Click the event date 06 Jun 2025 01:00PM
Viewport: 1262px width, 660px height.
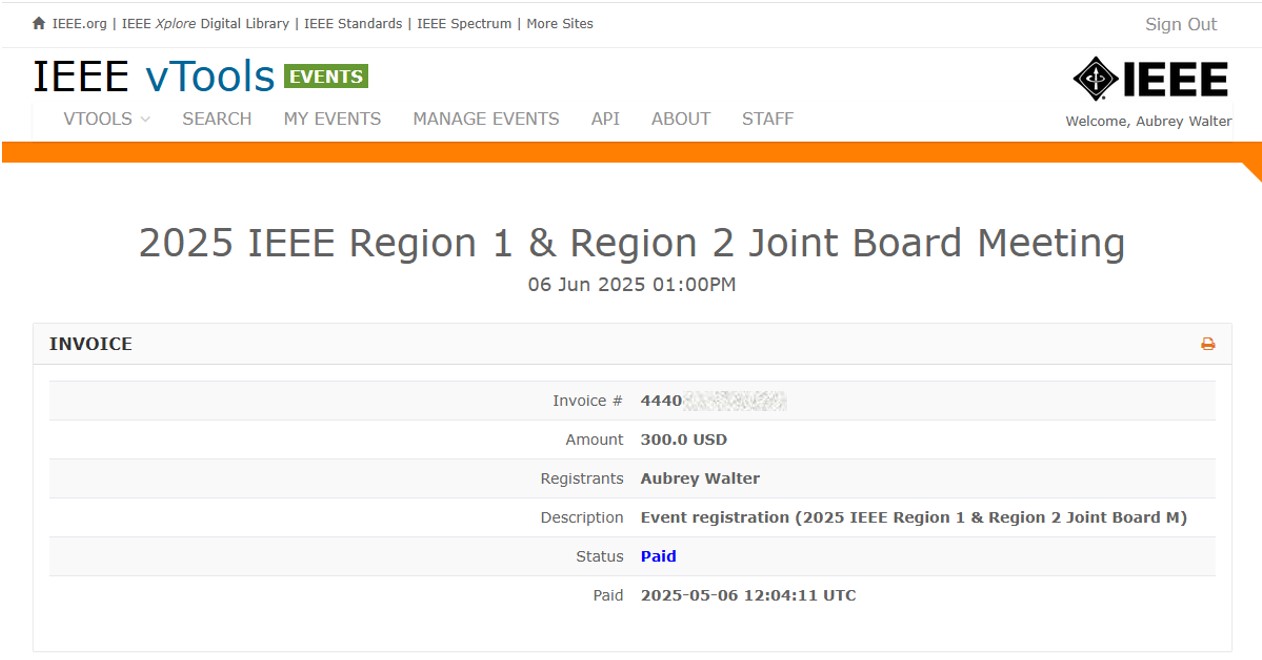pyautogui.click(x=632, y=285)
